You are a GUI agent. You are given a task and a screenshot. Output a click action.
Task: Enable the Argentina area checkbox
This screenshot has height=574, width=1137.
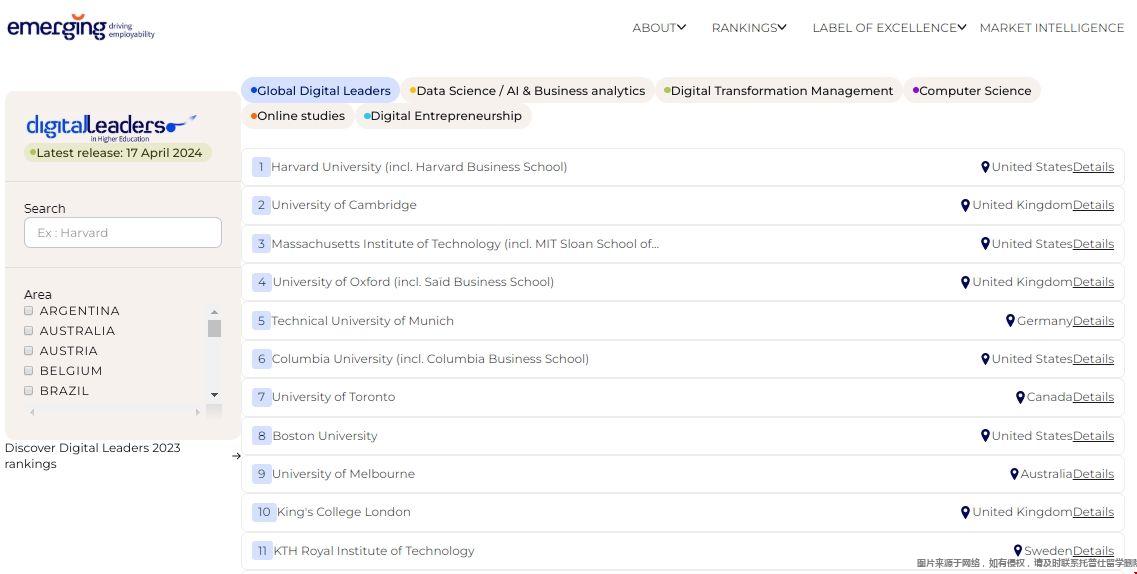click(29, 311)
